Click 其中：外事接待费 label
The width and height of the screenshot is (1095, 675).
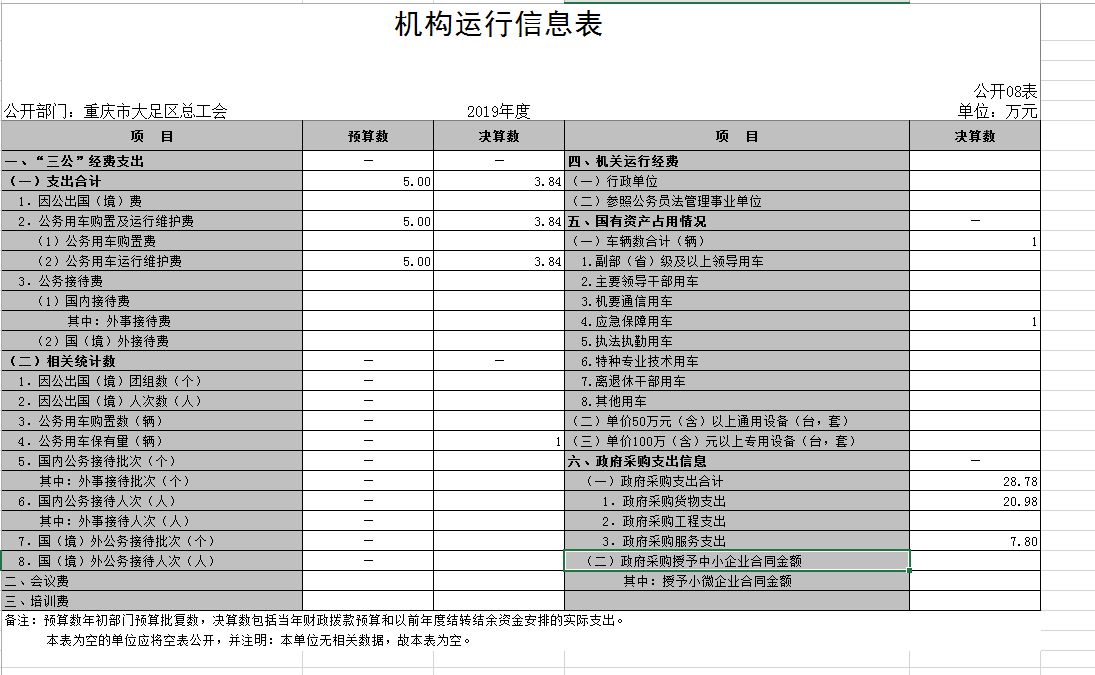click(119, 321)
